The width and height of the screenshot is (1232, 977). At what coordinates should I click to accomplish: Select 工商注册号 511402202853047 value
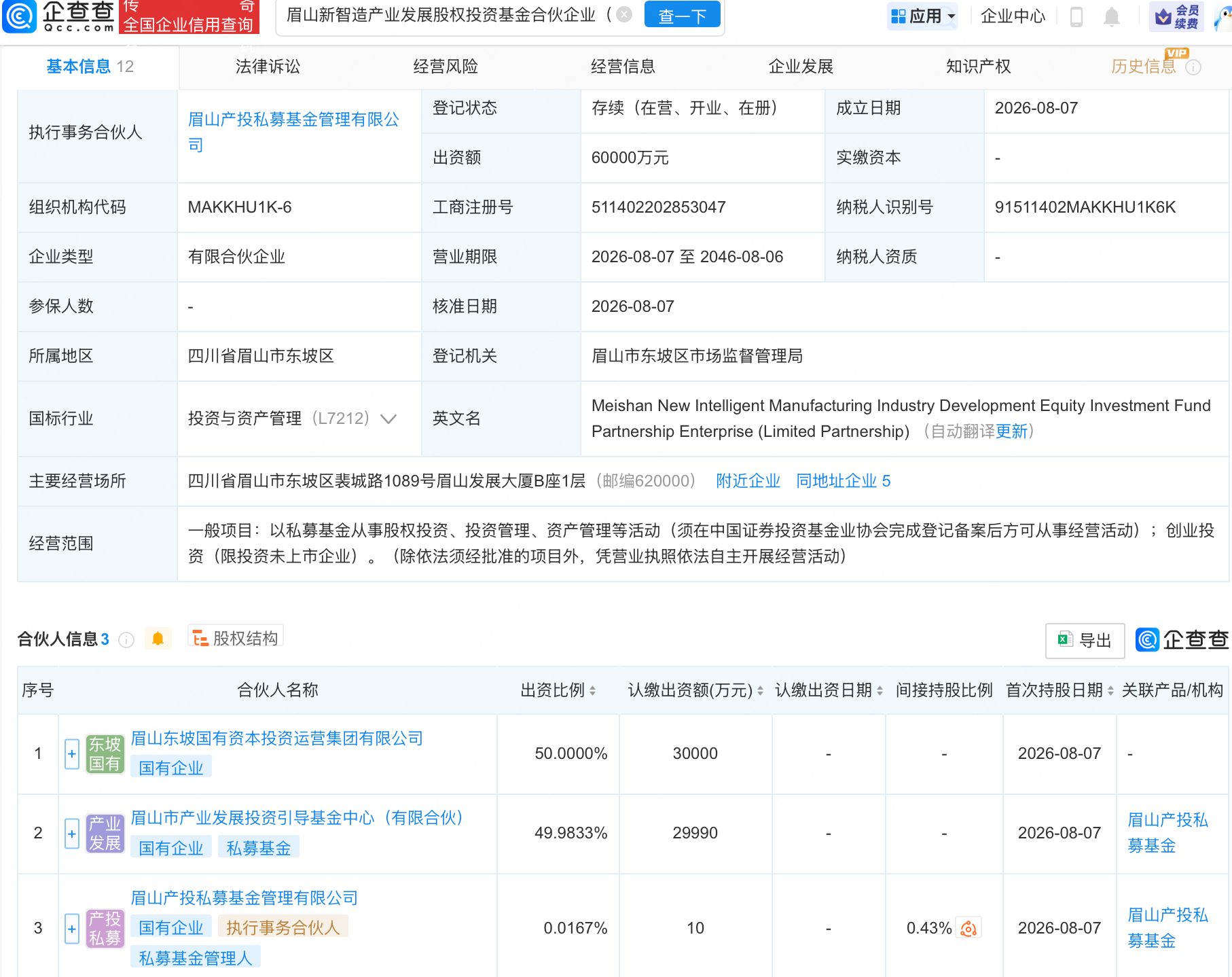pos(658,207)
